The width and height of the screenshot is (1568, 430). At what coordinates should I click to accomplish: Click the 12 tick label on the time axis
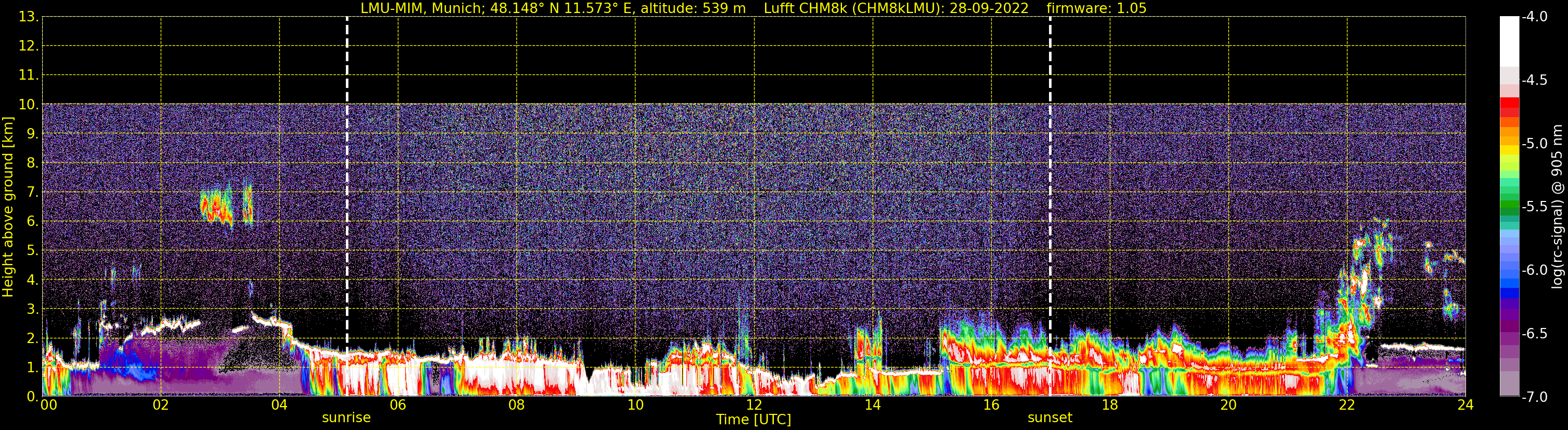[x=754, y=406]
